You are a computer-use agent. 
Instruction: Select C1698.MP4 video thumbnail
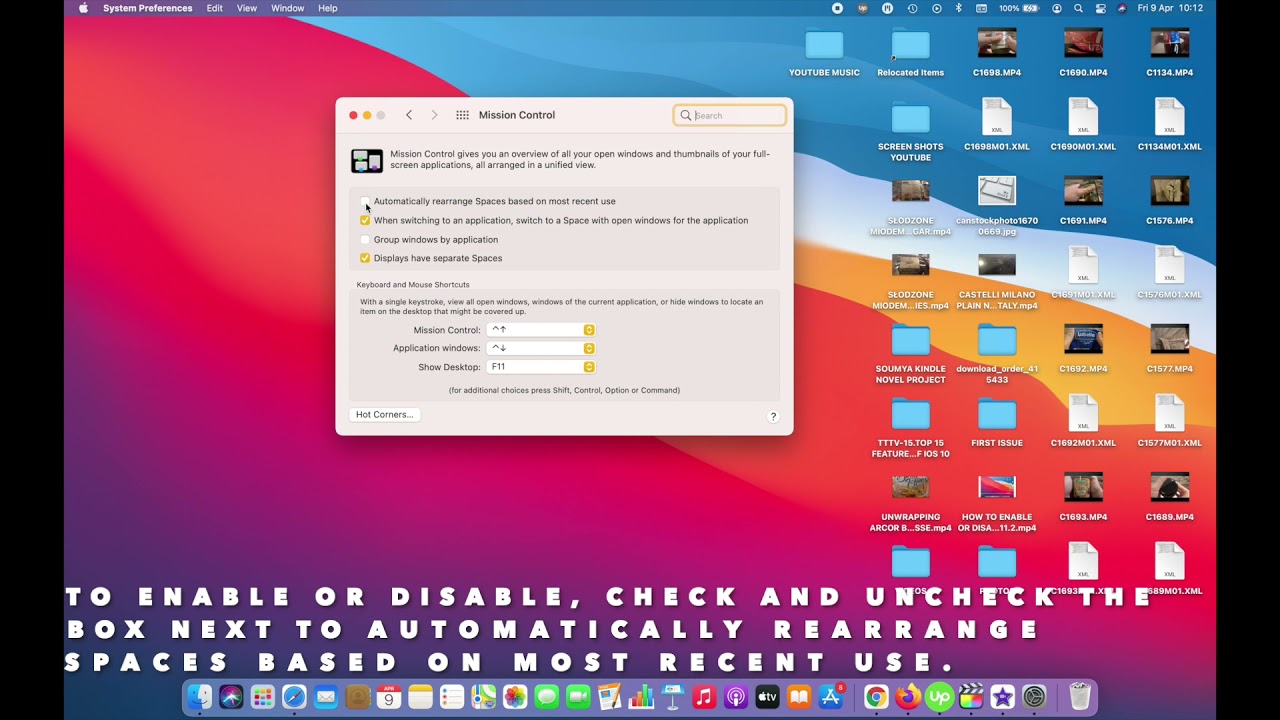(997, 43)
